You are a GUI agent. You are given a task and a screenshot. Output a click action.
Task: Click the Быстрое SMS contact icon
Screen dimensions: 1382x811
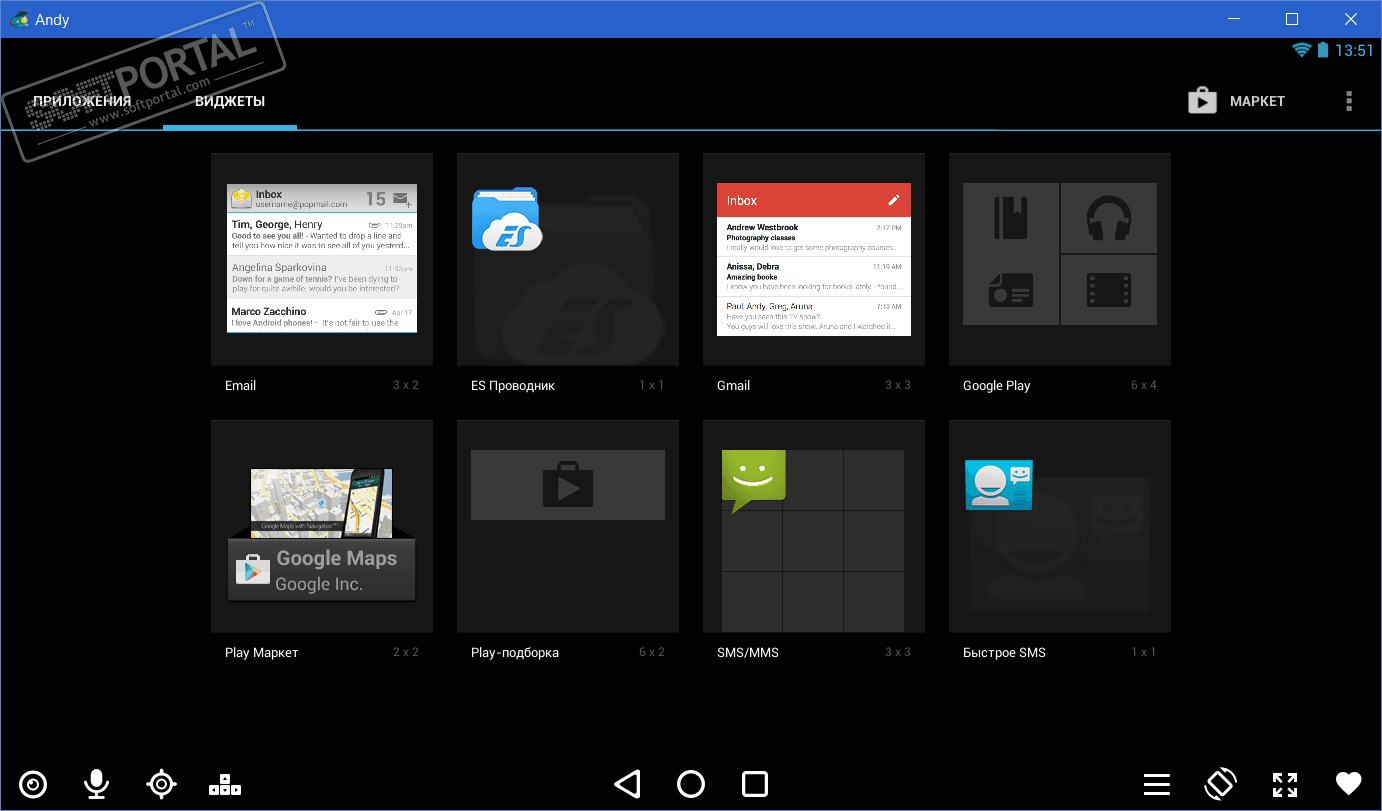[x=999, y=485]
